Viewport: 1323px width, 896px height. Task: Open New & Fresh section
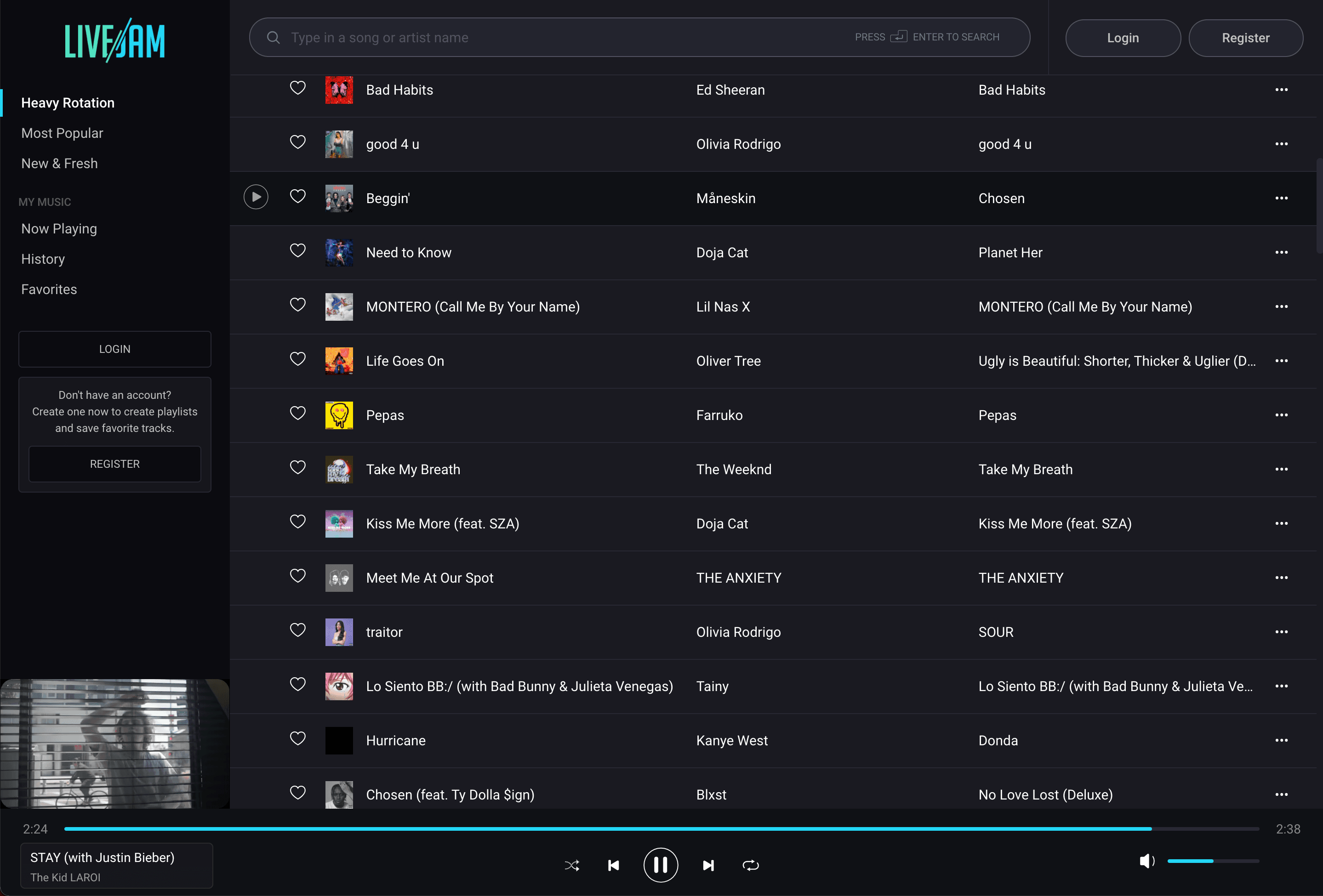click(59, 164)
